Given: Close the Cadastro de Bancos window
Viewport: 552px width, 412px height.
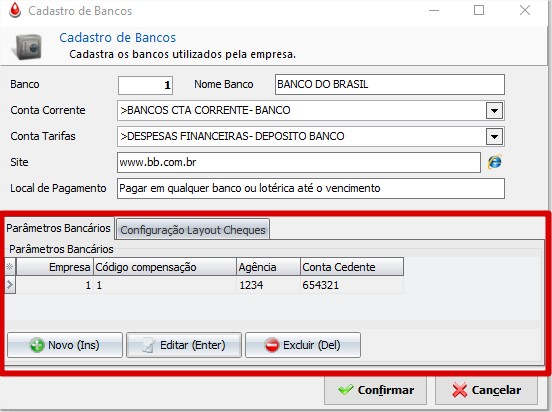Looking at the screenshot, I should (x=525, y=10).
